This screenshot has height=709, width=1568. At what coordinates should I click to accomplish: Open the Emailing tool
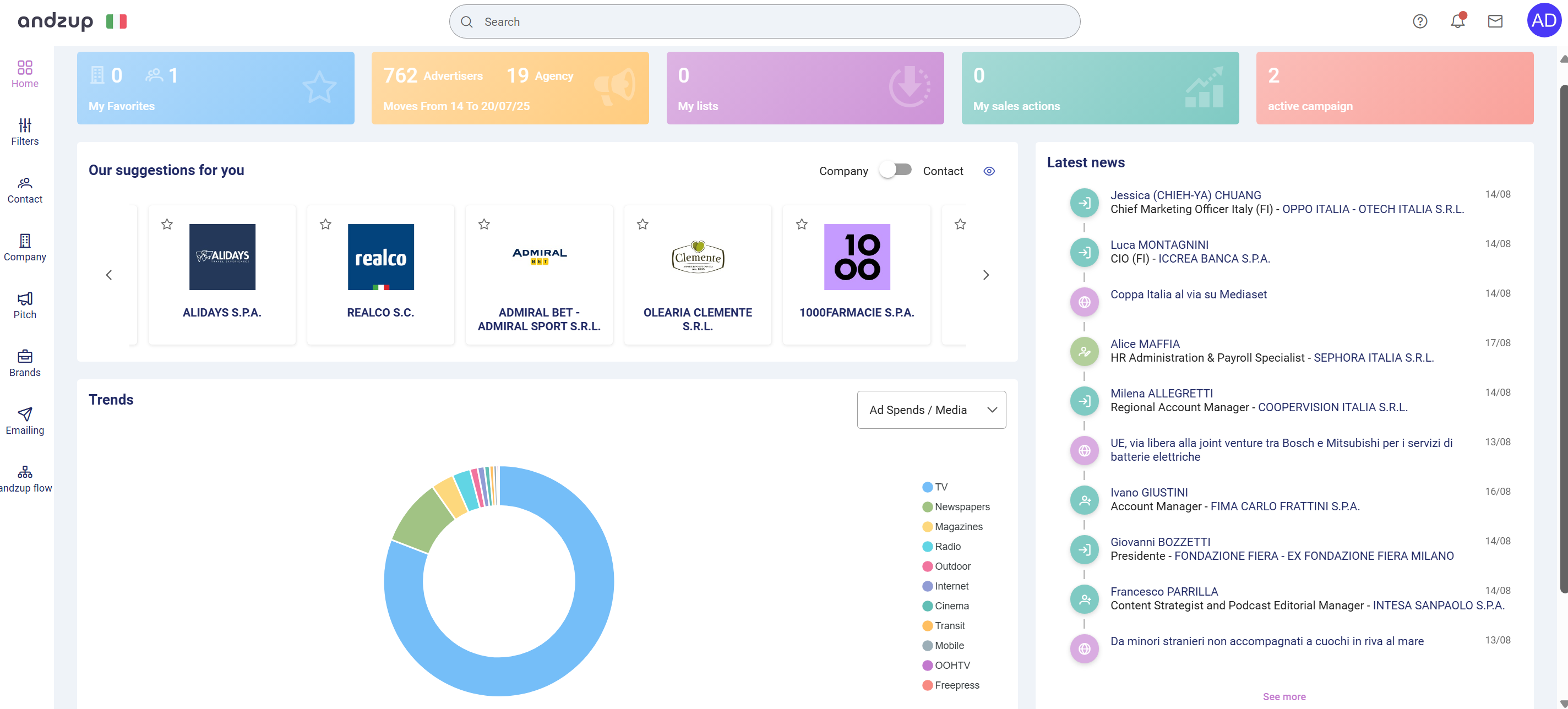click(25, 421)
